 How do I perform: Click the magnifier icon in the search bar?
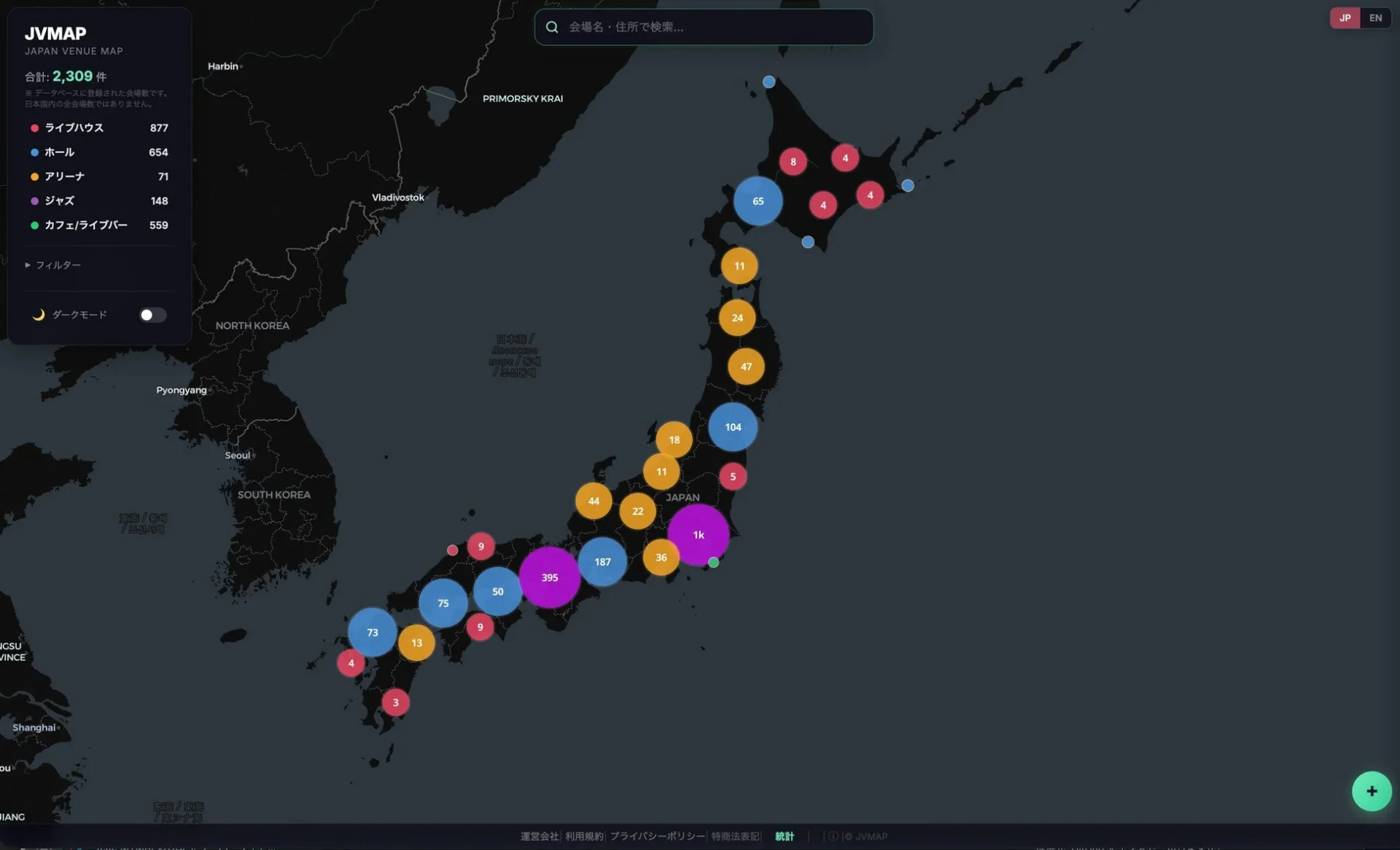(551, 26)
